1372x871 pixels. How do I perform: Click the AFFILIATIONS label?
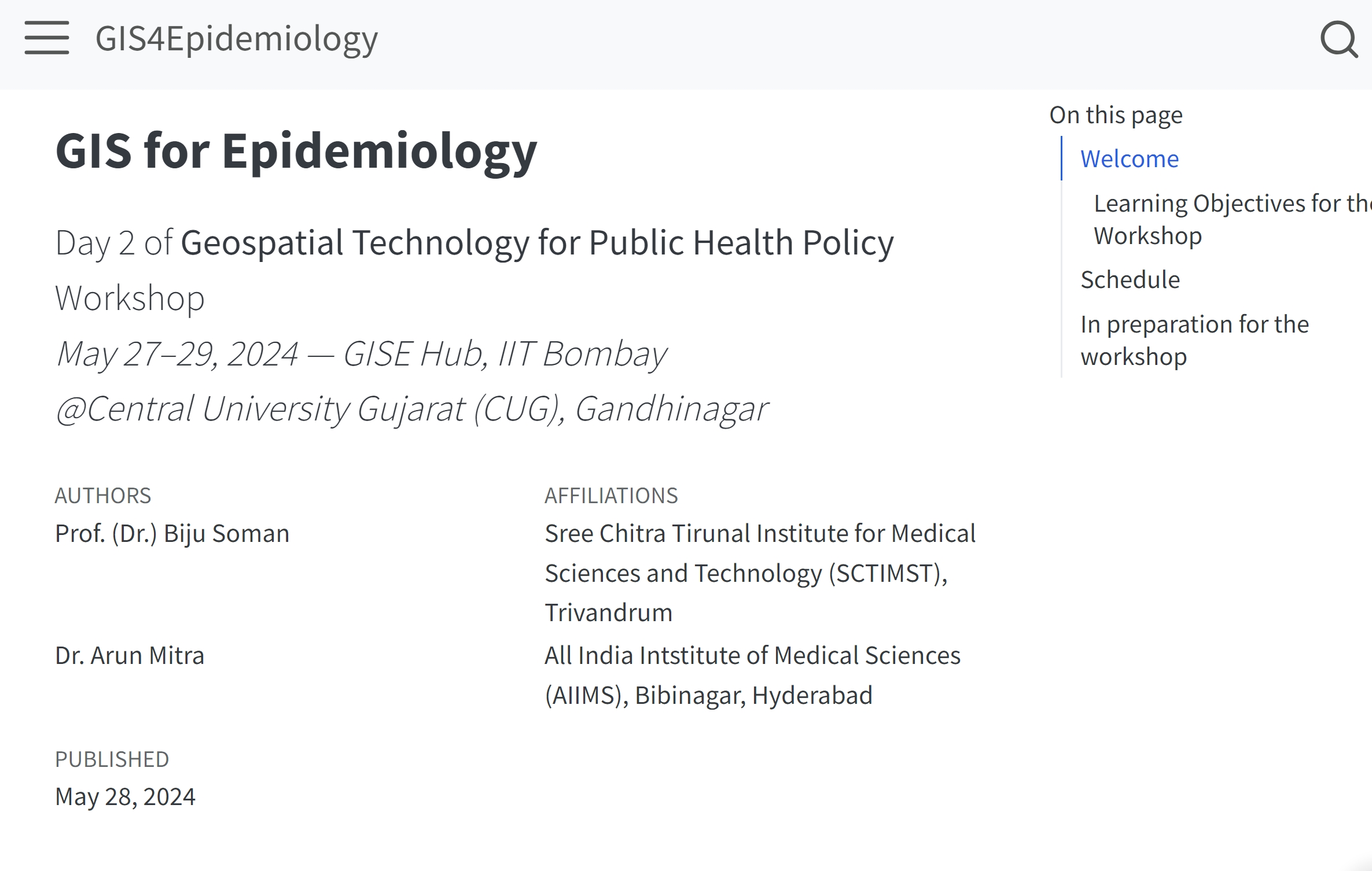coord(611,496)
